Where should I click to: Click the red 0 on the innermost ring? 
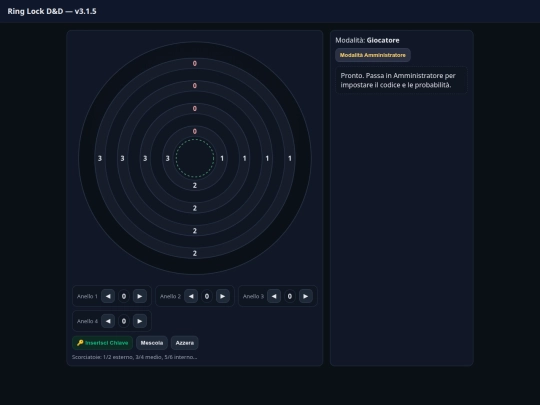click(x=195, y=131)
